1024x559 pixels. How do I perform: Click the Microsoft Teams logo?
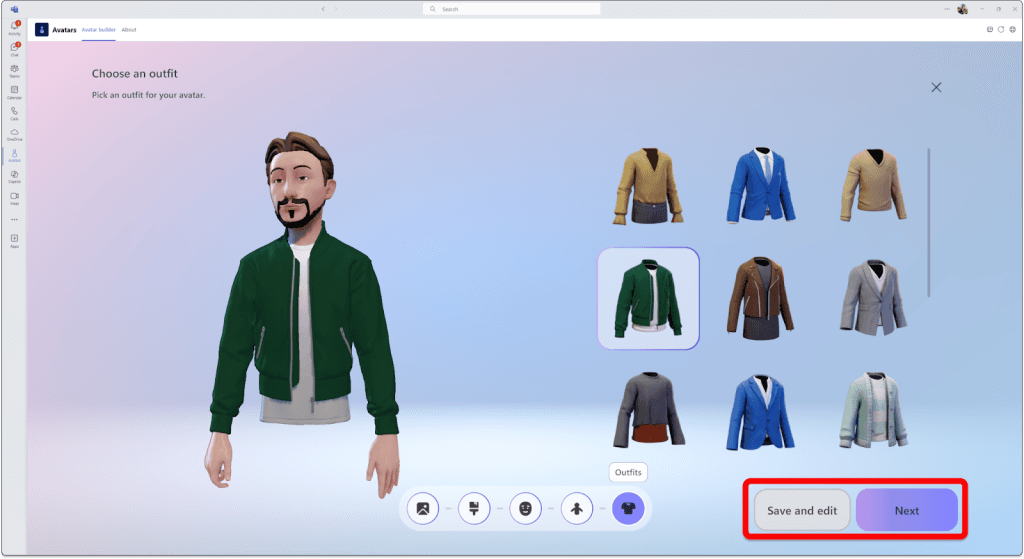(x=14, y=9)
